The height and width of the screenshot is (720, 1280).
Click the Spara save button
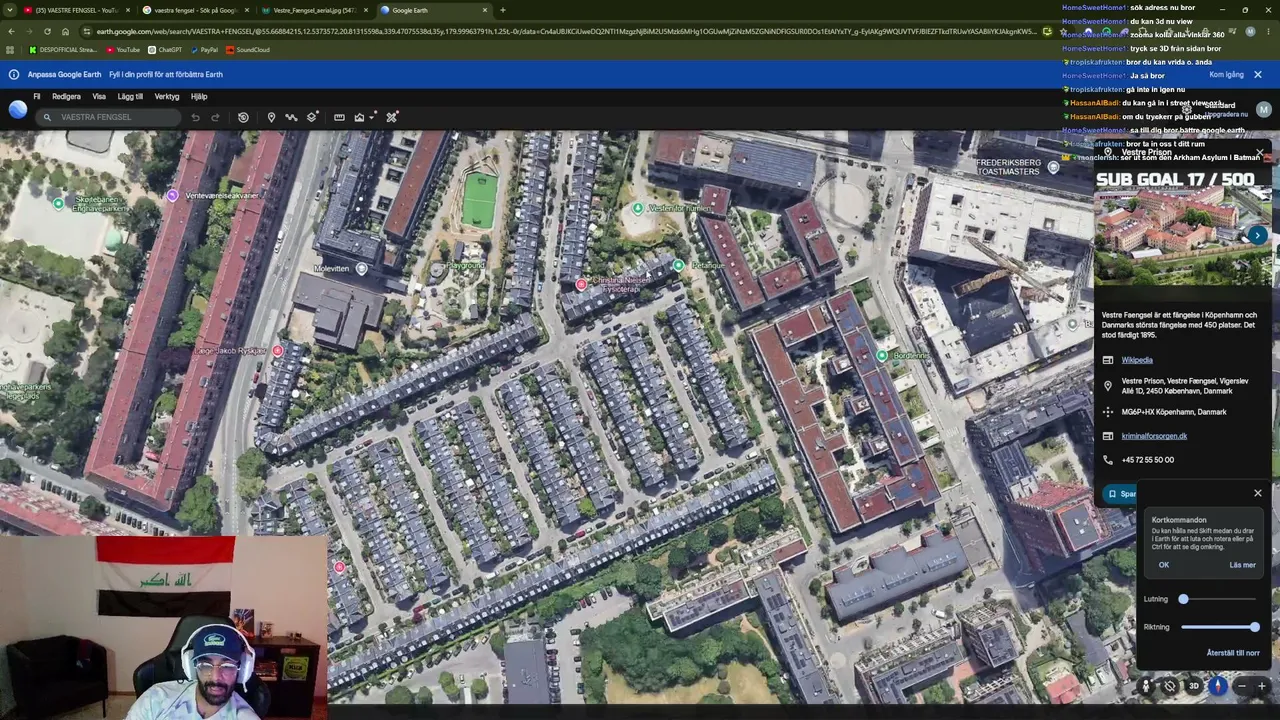pyautogui.click(x=1121, y=494)
